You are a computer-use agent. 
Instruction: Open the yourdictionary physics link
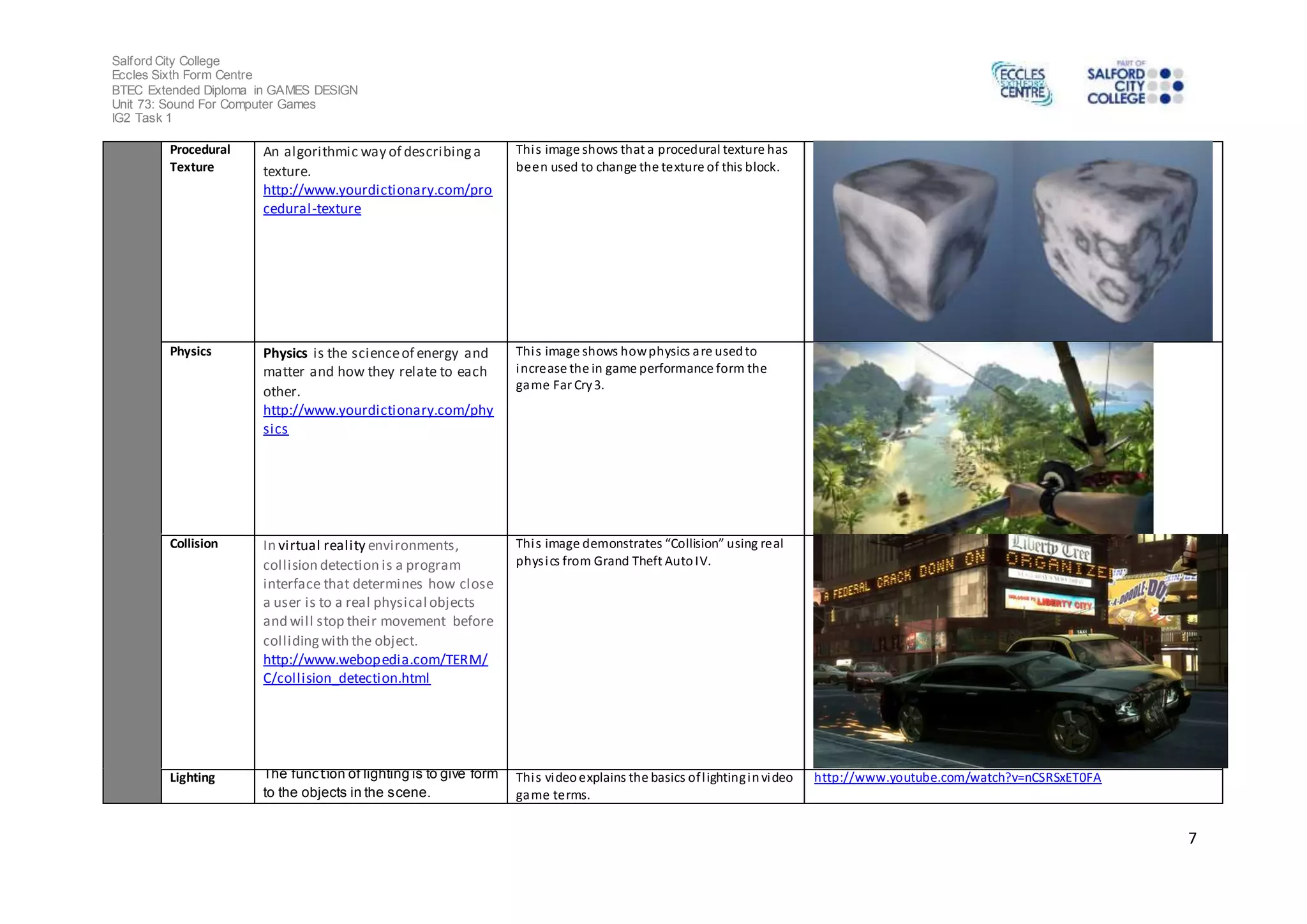point(378,410)
